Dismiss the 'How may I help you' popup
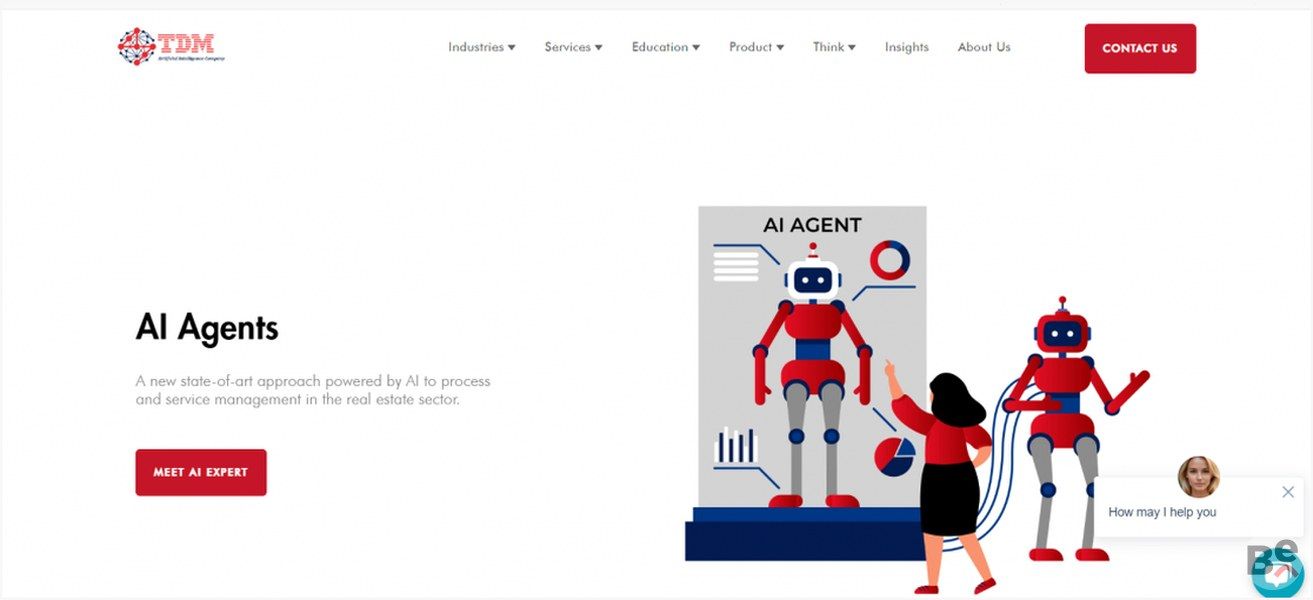This screenshot has height=600, width=1313. click(1287, 492)
